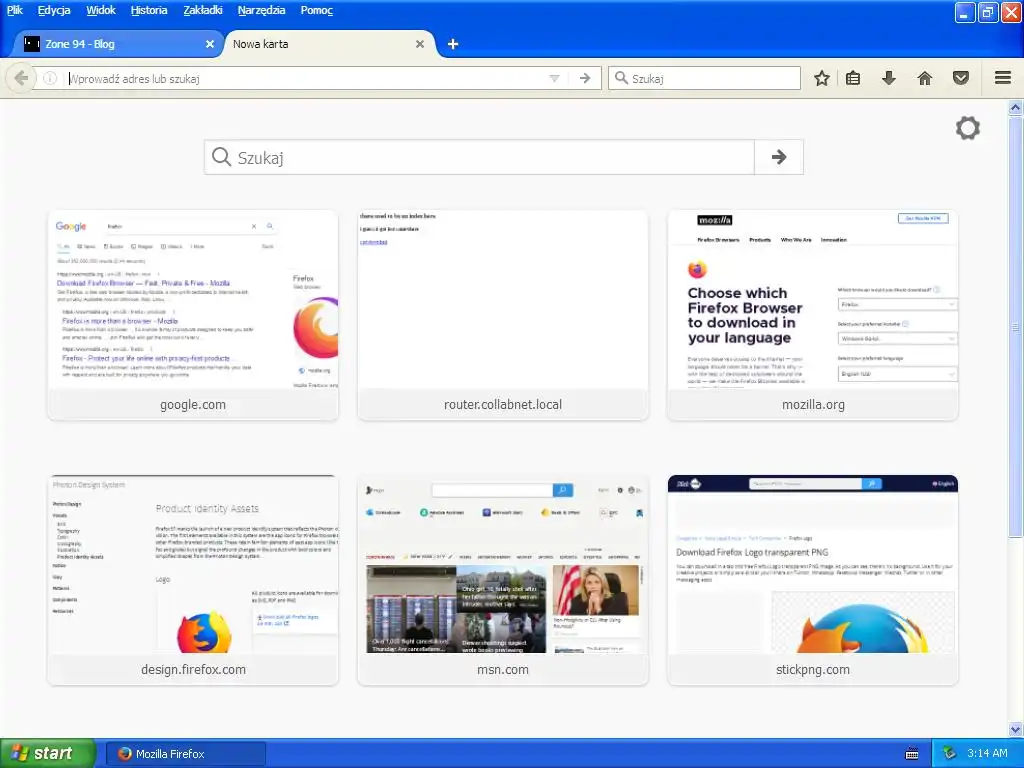Open the Narzędzia menu
Screen dimensions: 1024x768
point(261,10)
